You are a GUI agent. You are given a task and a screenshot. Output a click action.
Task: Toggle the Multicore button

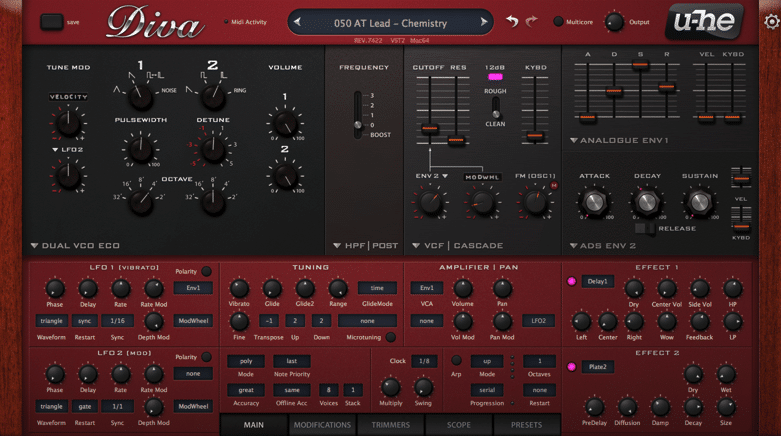click(x=558, y=22)
